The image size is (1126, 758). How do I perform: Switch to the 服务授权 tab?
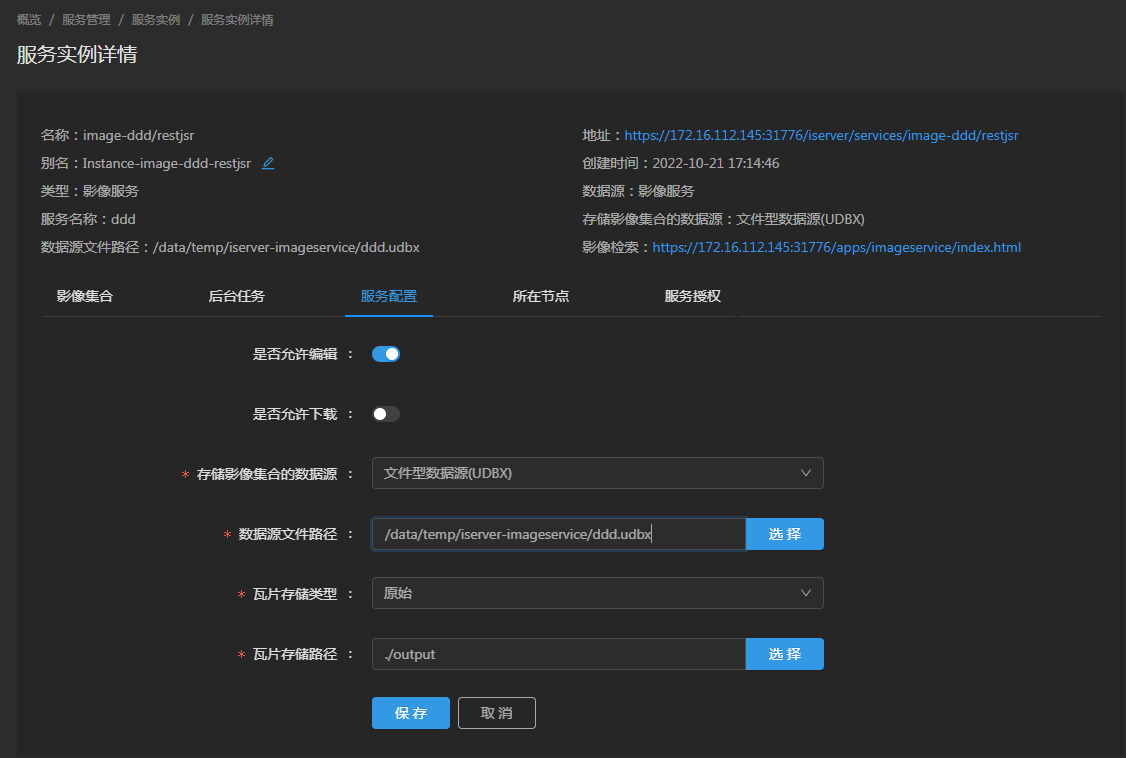point(690,296)
